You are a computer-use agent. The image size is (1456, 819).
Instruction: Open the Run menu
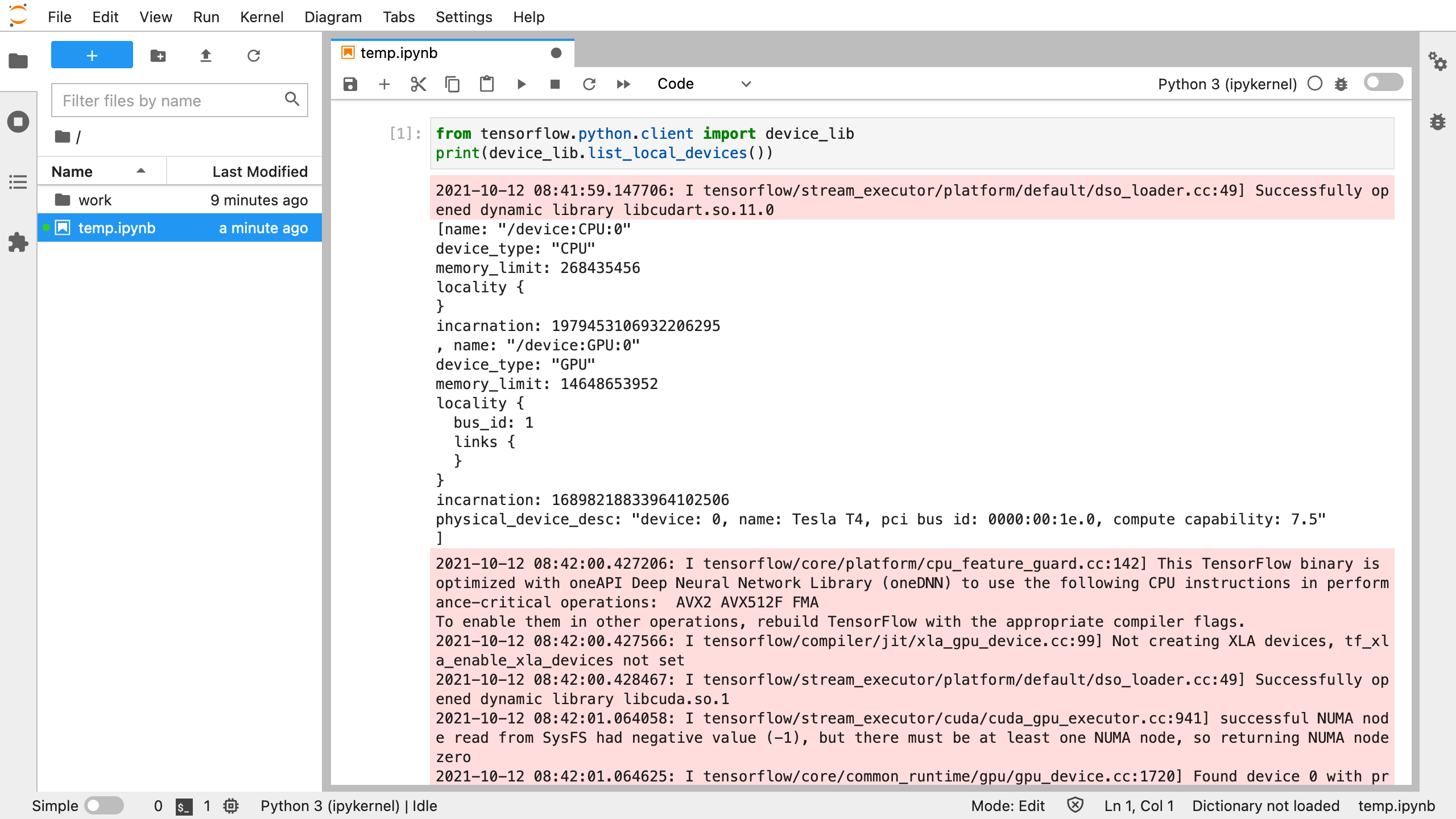point(206,16)
